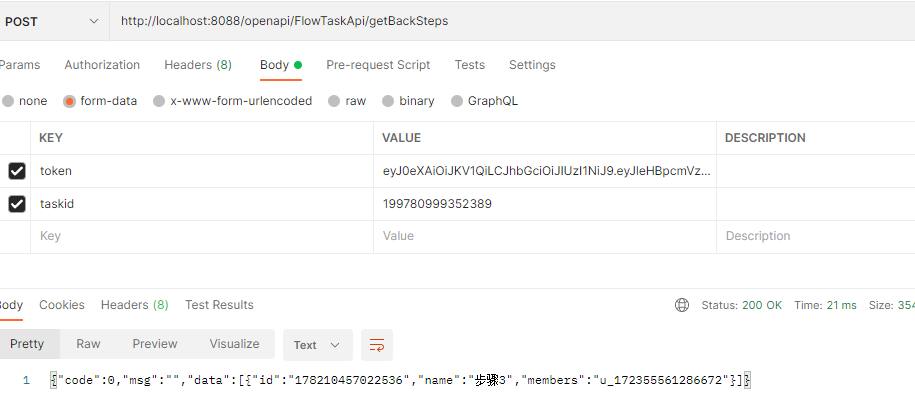Screen dimensions: 915x412
Task: Select the form-data radio button
Action: pyautogui.click(x=69, y=101)
